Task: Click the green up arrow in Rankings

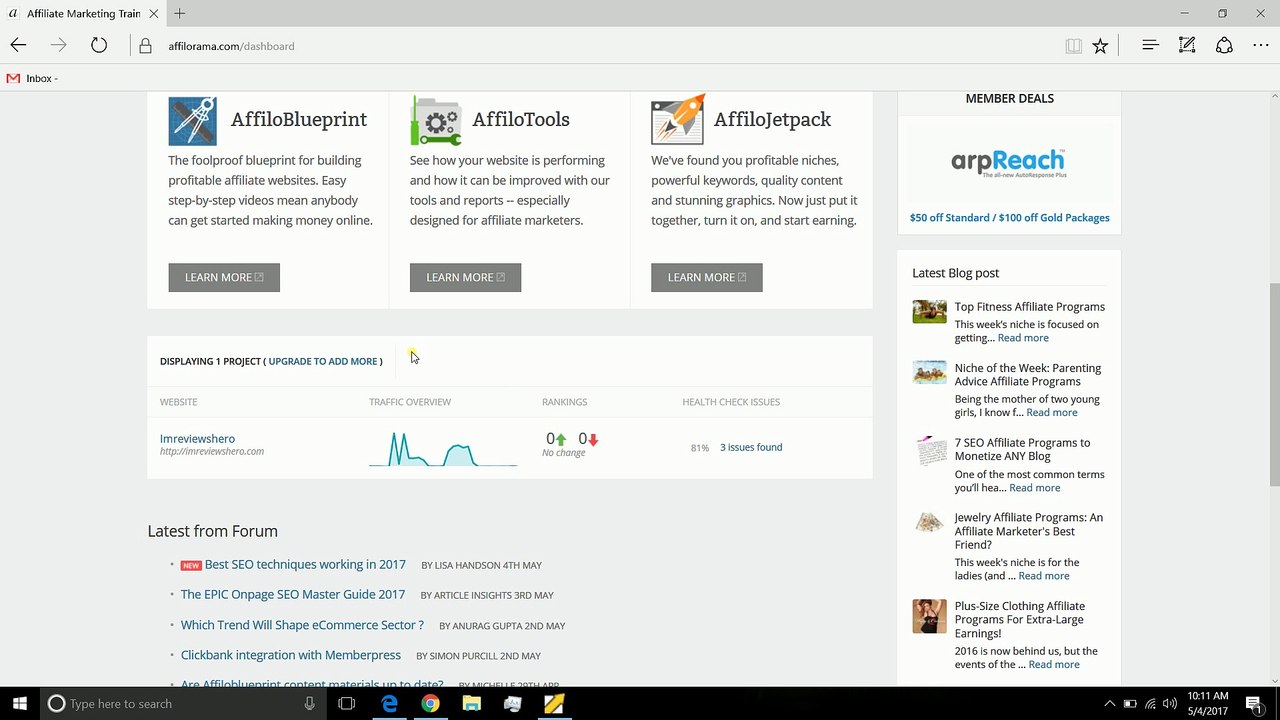Action: (x=560, y=439)
